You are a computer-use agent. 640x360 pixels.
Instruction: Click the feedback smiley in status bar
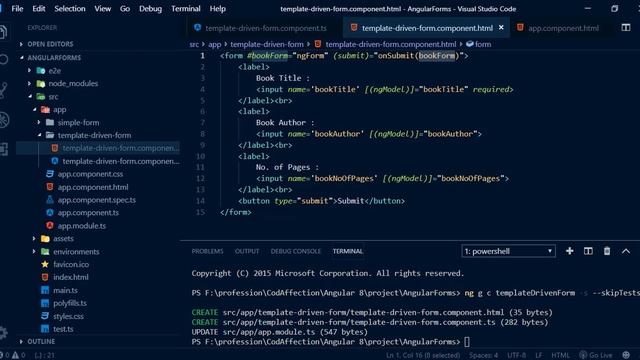626,355
